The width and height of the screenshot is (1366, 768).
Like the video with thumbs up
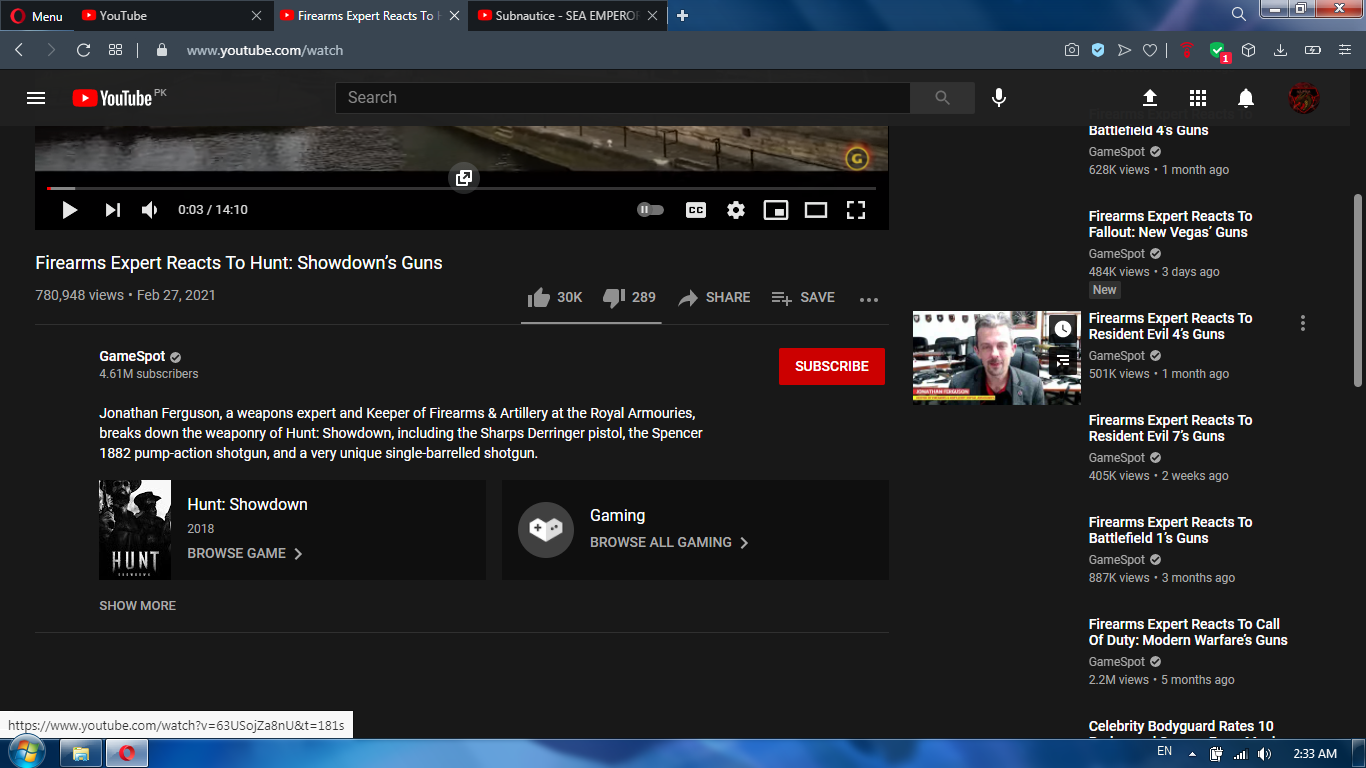555,297
